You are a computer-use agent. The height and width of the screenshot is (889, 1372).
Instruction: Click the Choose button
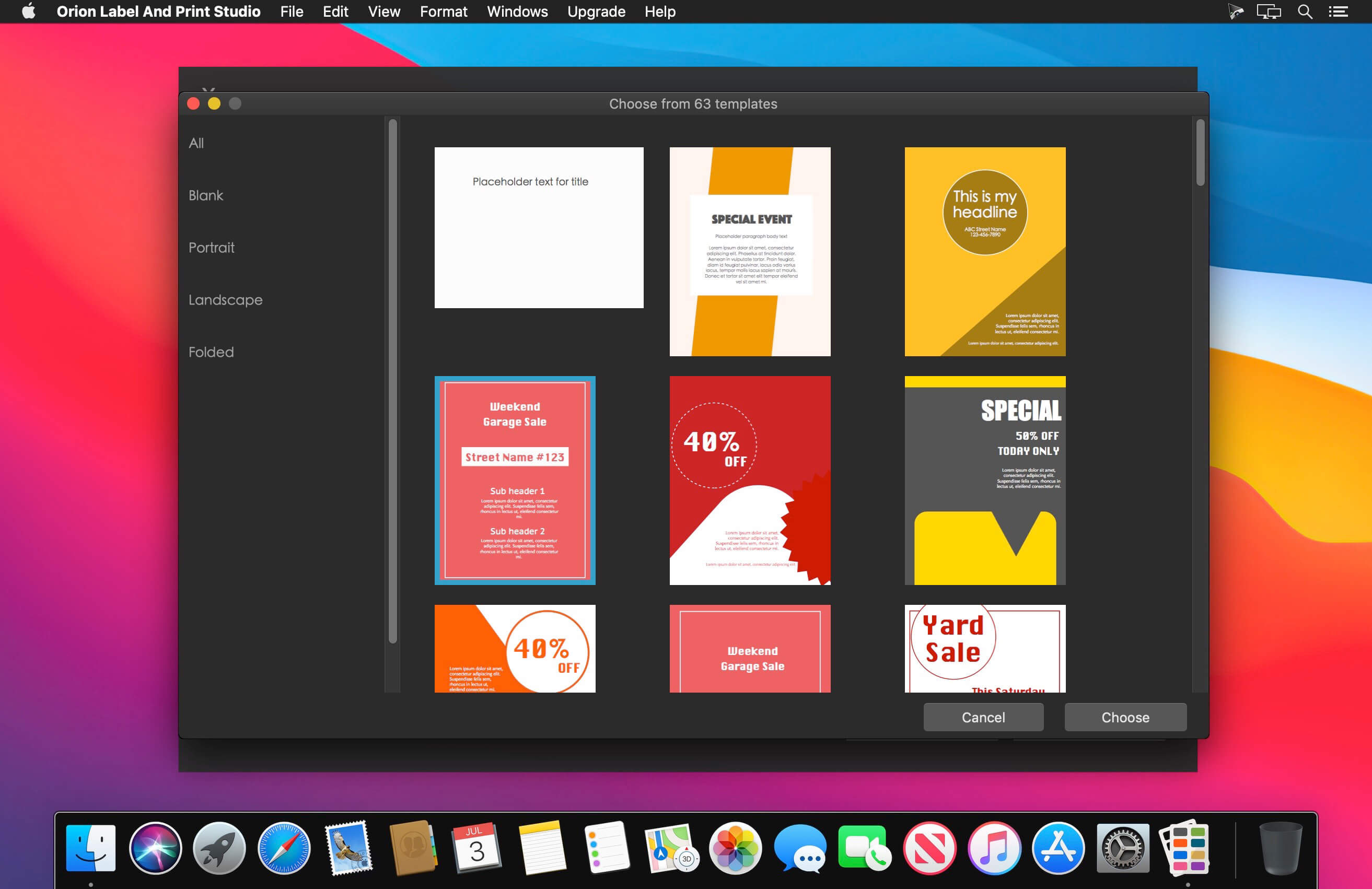tap(1125, 717)
